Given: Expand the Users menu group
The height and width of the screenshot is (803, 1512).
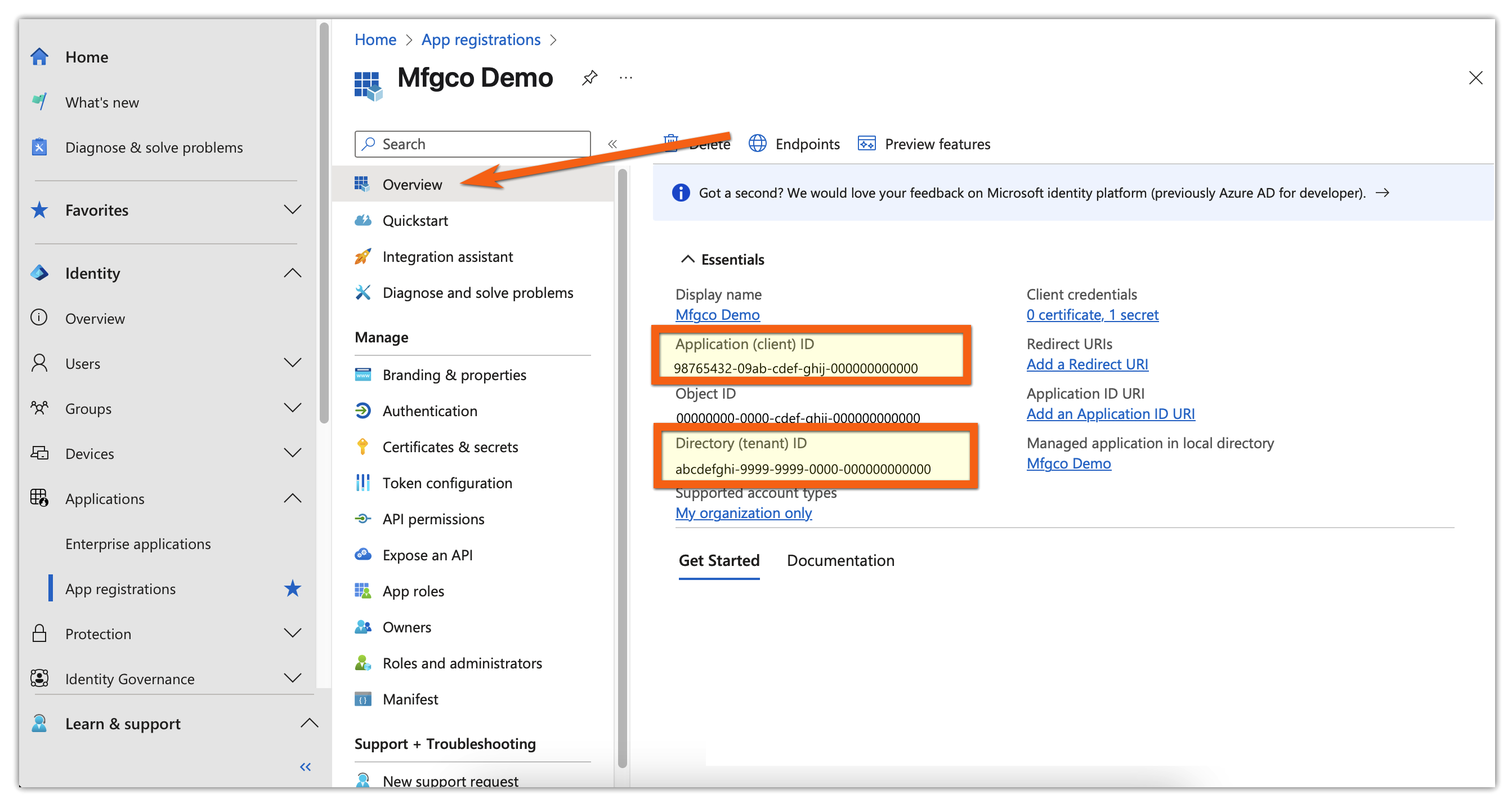Looking at the screenshot, I should click(x=292, y=363).
